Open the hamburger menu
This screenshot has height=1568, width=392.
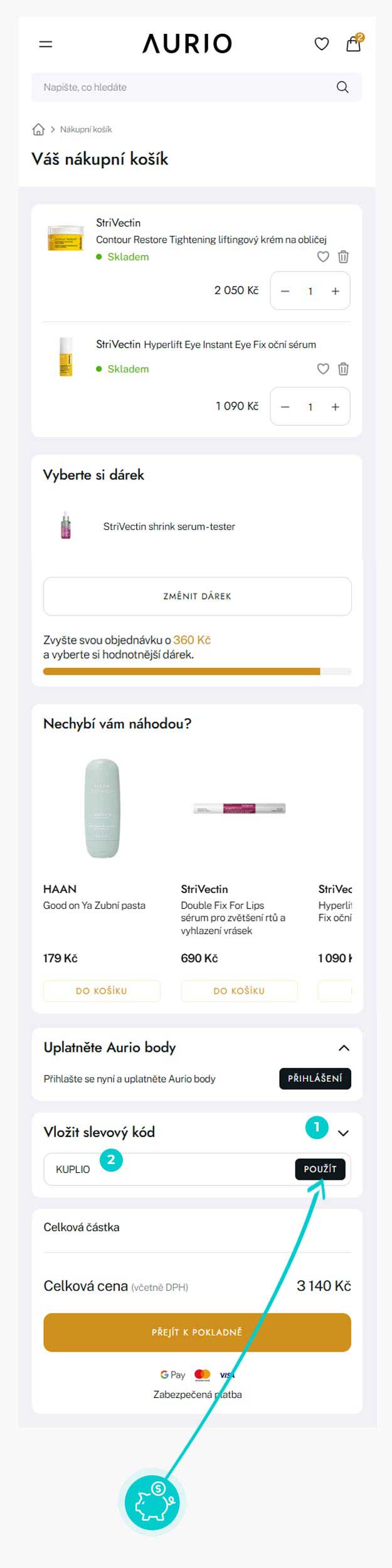46,44
